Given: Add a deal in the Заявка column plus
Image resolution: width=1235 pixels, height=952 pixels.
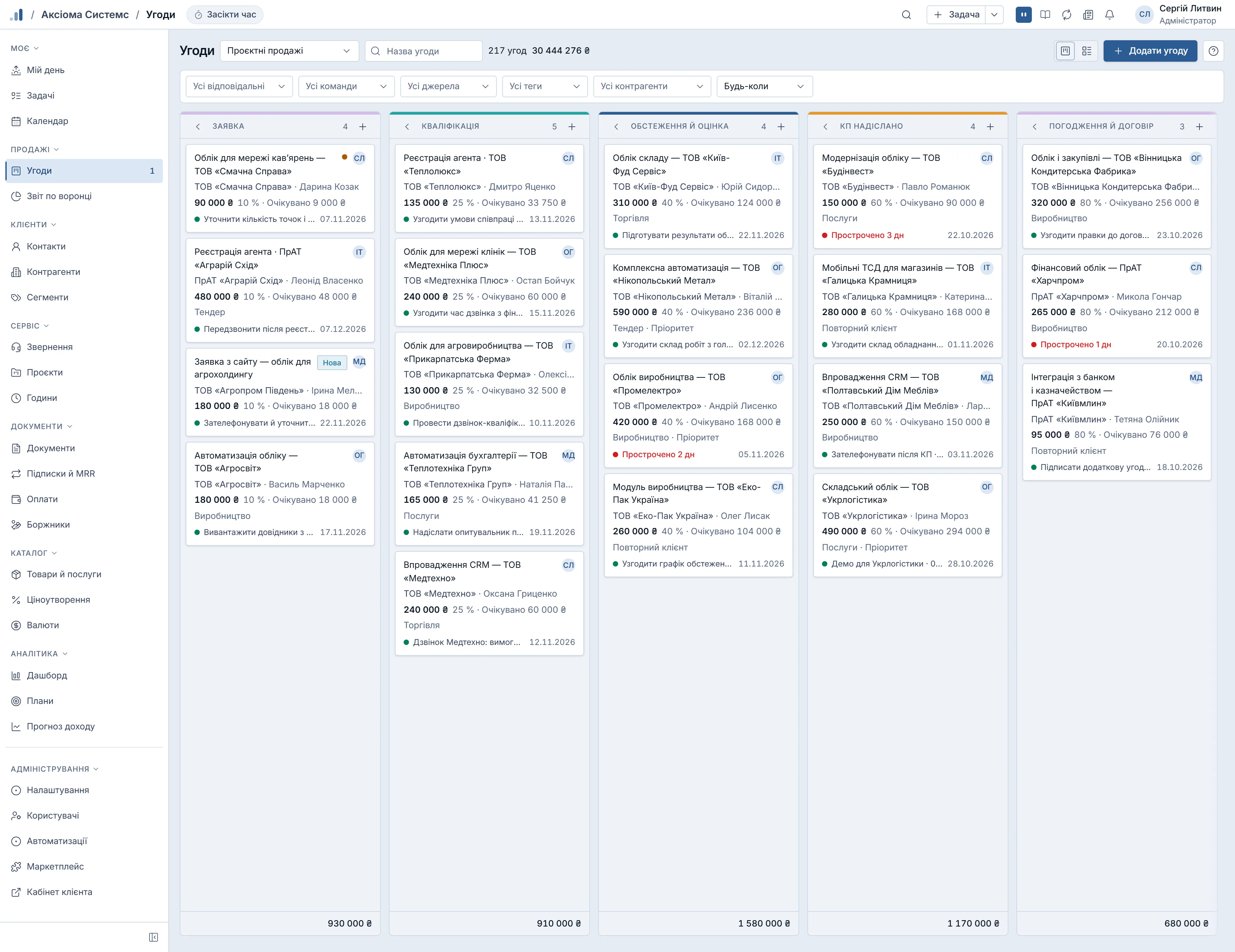Looking at the screenshot, I should (x=362, y=127).
